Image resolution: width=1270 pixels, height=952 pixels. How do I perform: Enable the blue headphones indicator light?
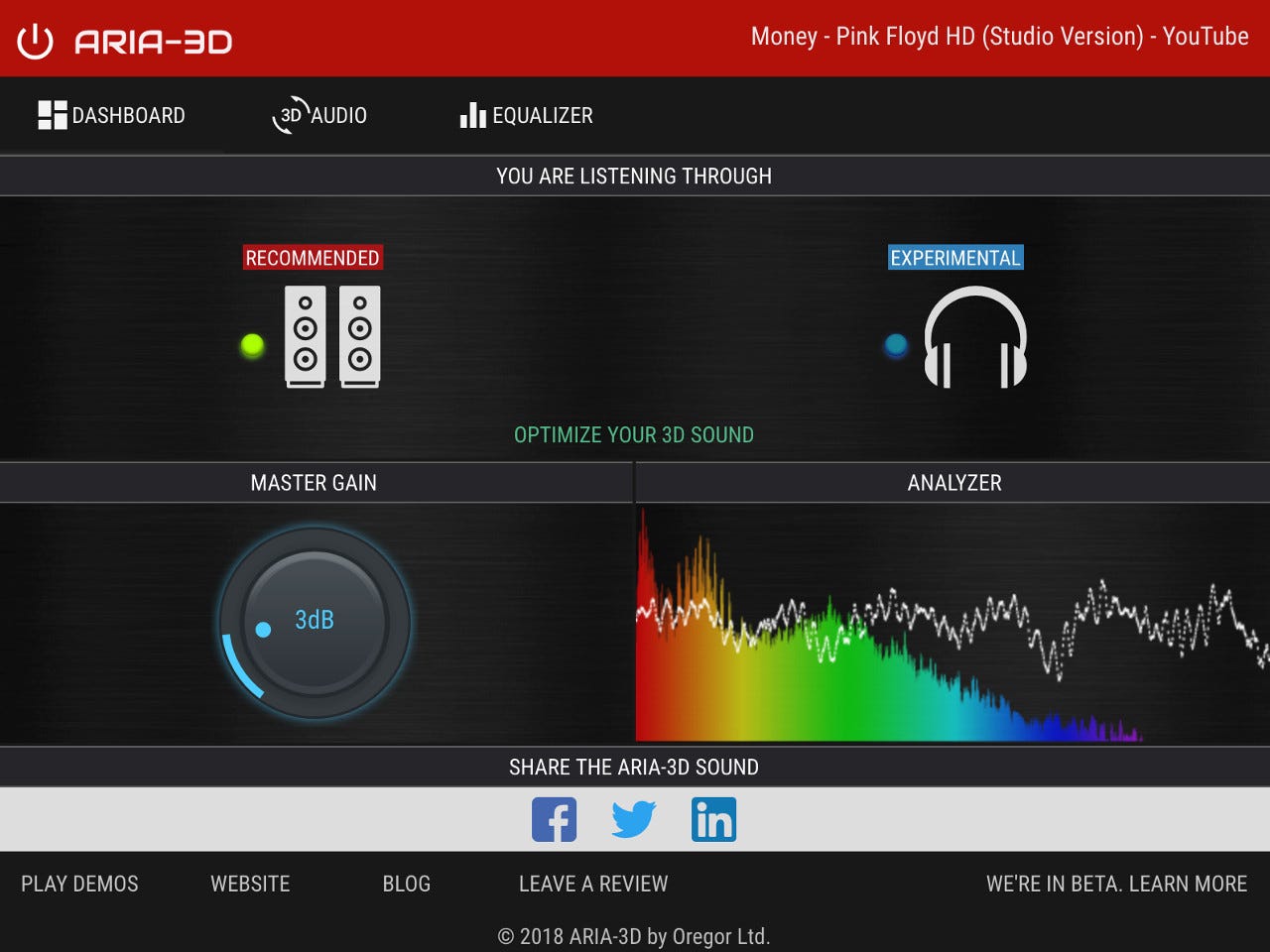[896, 345]
